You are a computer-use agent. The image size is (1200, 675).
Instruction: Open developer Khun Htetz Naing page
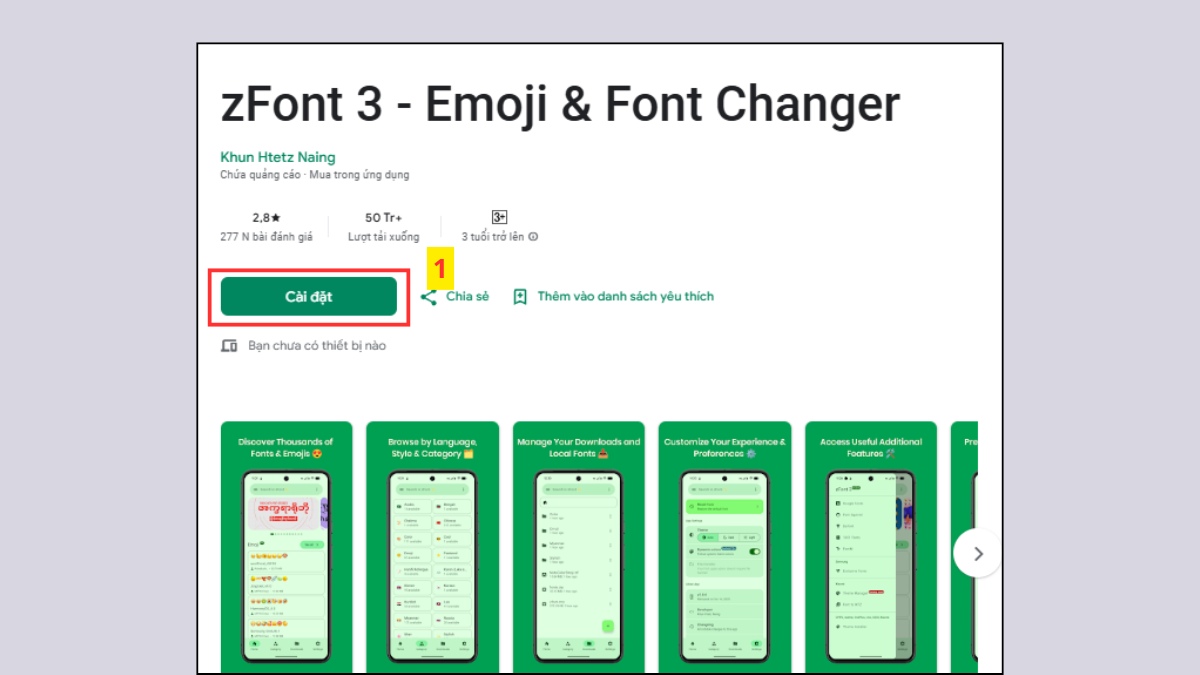coord(278,157)
